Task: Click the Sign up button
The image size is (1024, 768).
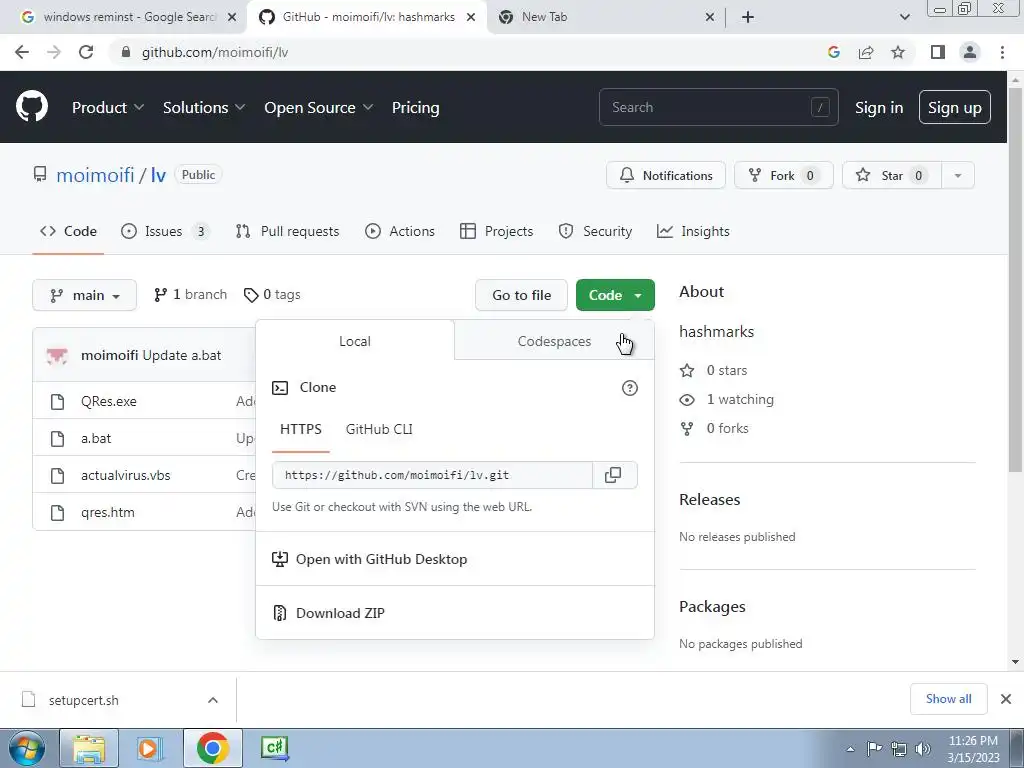Action: coord(954,108)
